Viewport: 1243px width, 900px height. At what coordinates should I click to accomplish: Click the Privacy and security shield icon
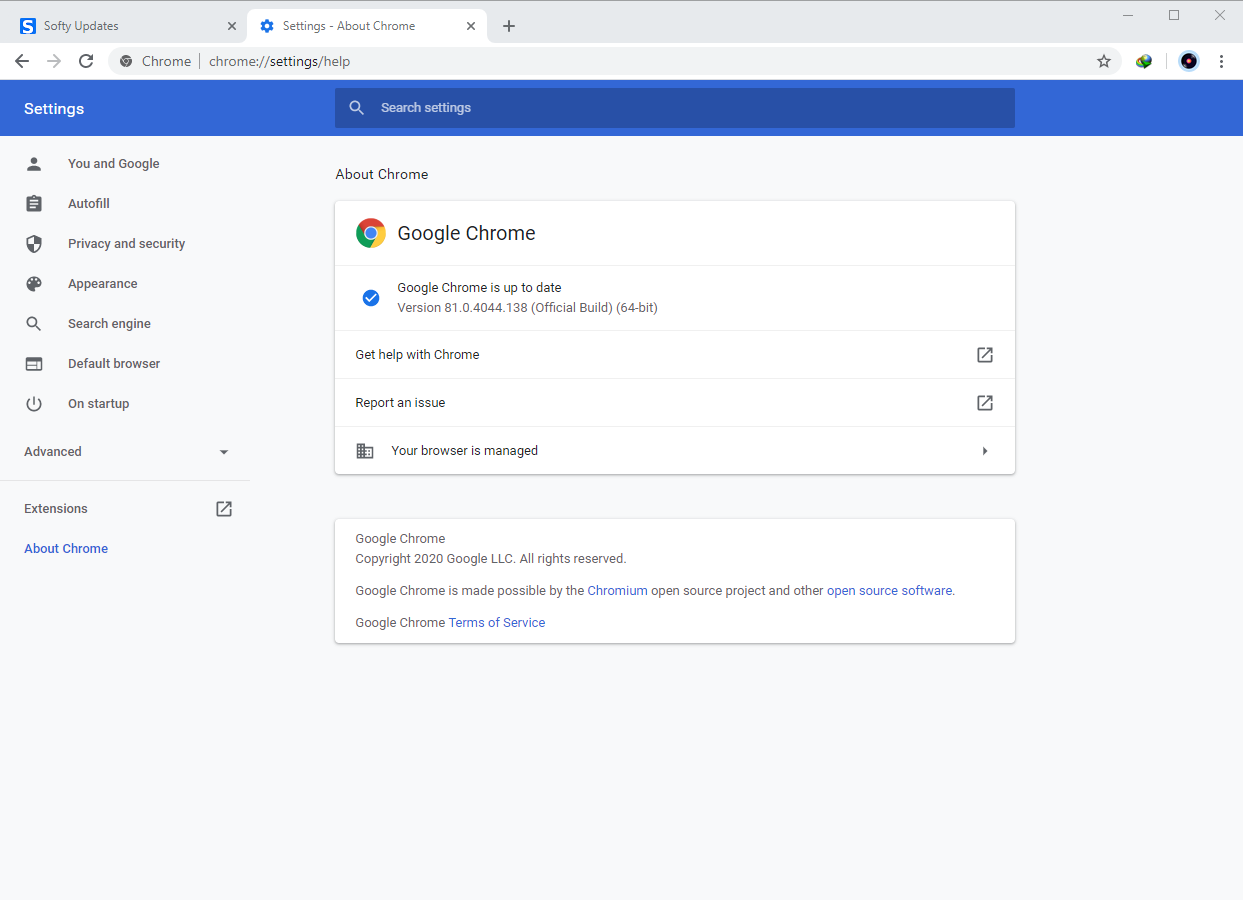coord(34,244)
